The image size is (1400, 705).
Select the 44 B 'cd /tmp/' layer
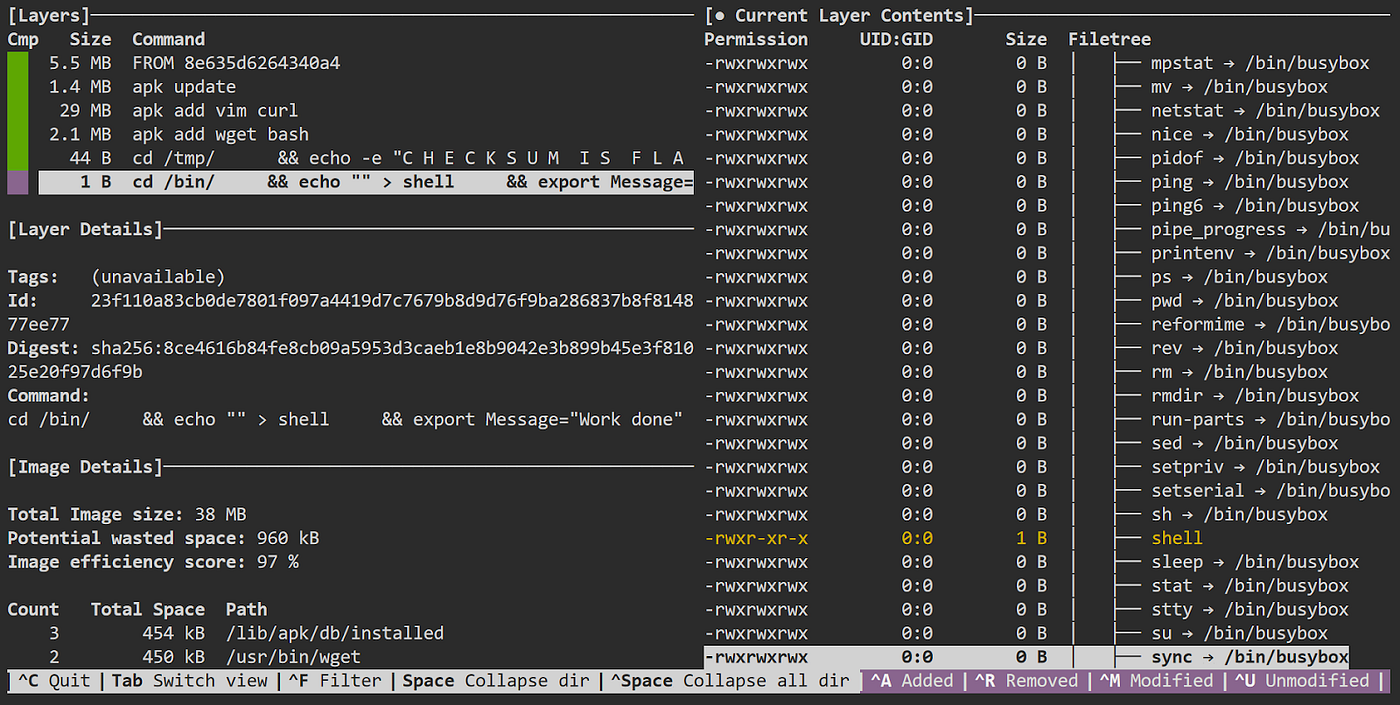(x=365, y=158)
